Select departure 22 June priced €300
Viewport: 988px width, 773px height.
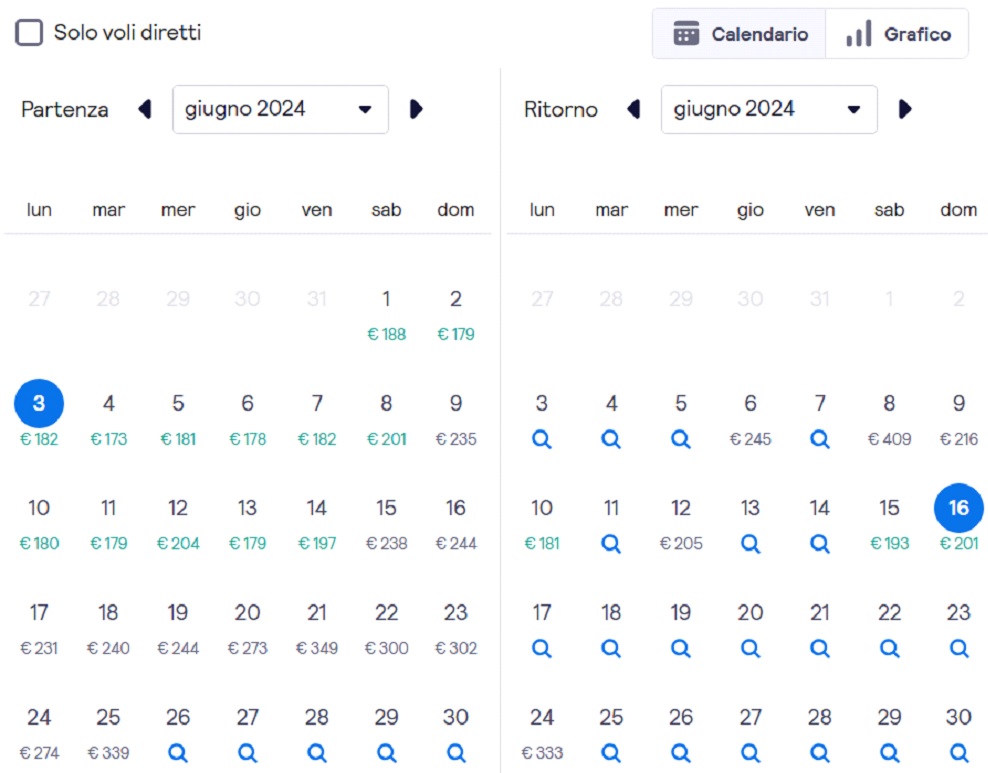pyautogui.click(x=386, y=629)
